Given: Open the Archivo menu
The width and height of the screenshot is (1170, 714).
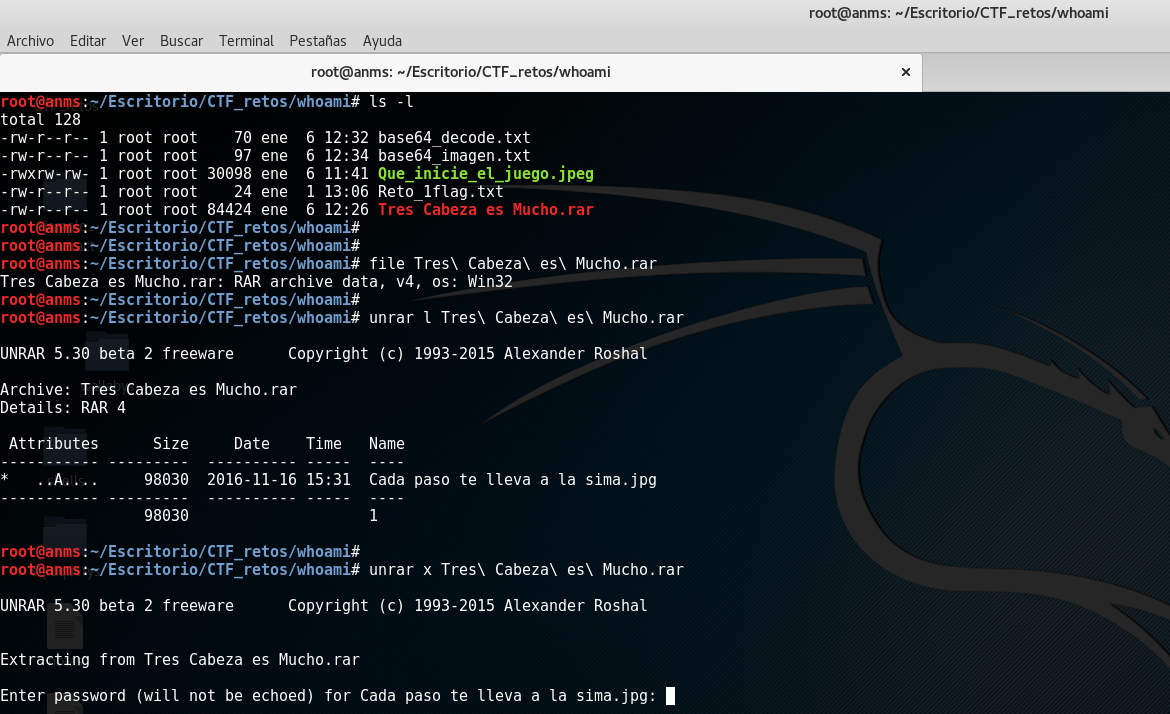Looking at the screenshot, I should (x=30, y=41).
